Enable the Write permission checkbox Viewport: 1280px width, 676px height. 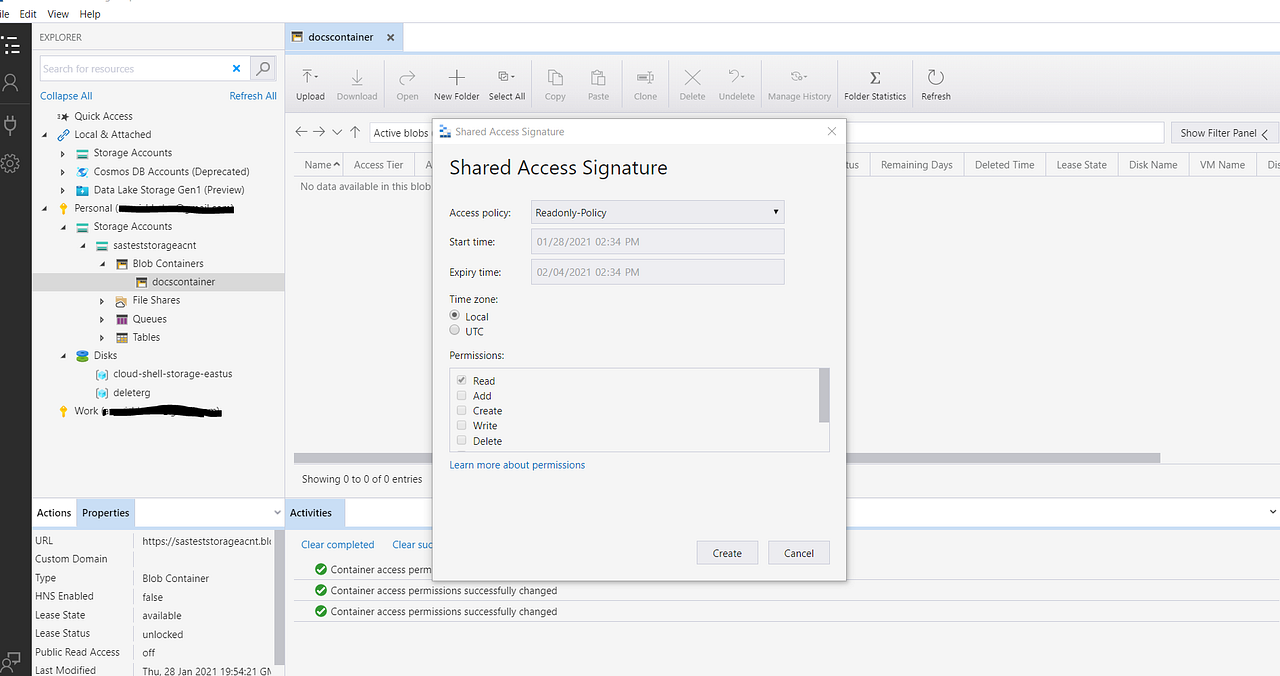pos(462,425)
